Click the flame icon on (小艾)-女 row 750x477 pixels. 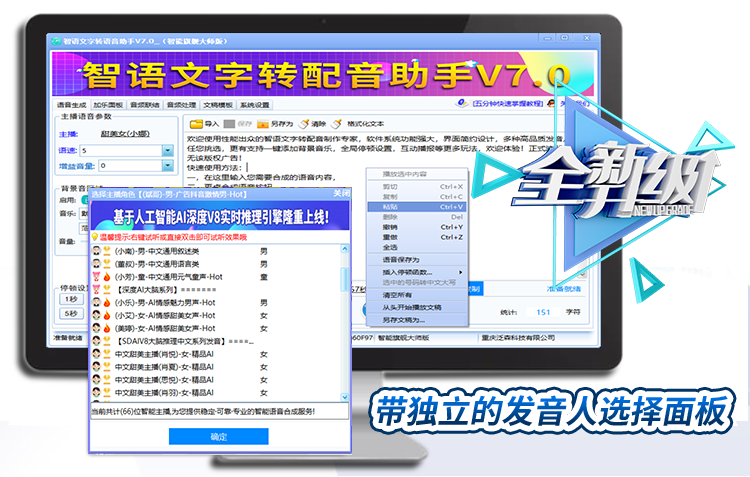[107, 315]
